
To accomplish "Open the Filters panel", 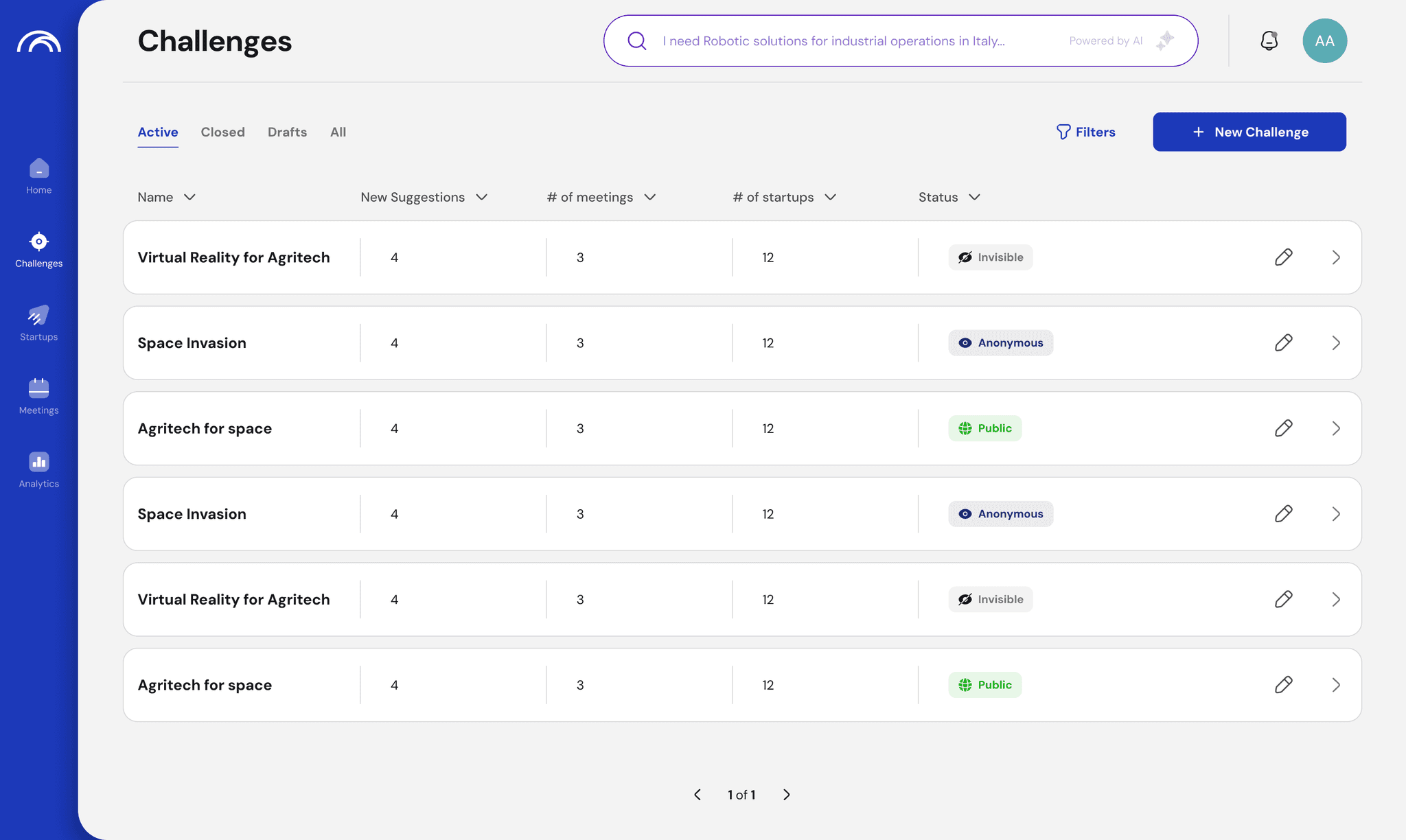I will pos(1085,132).
